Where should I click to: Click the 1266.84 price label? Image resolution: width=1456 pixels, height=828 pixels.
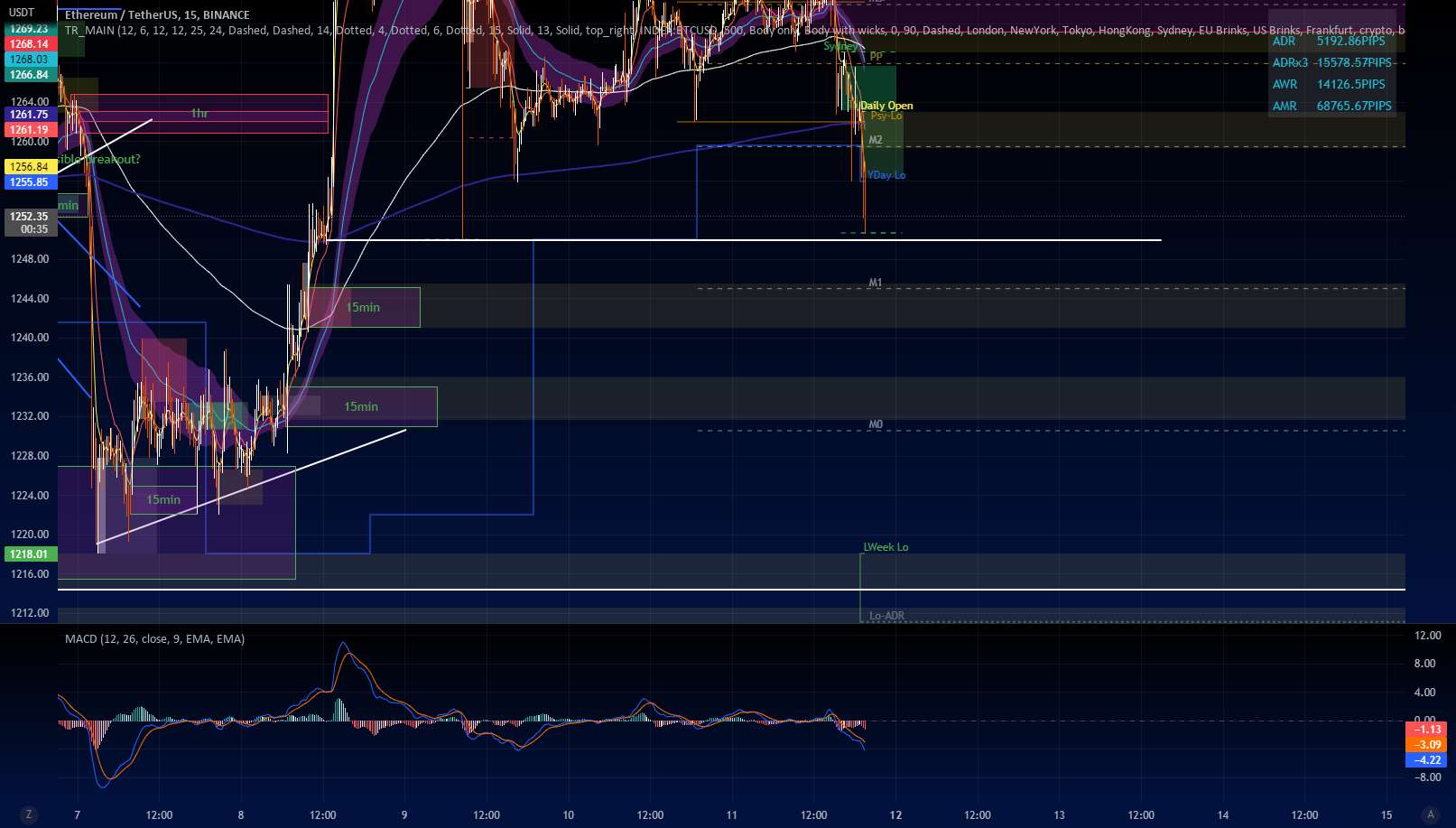pyautogui.click(x=30, y=75)
